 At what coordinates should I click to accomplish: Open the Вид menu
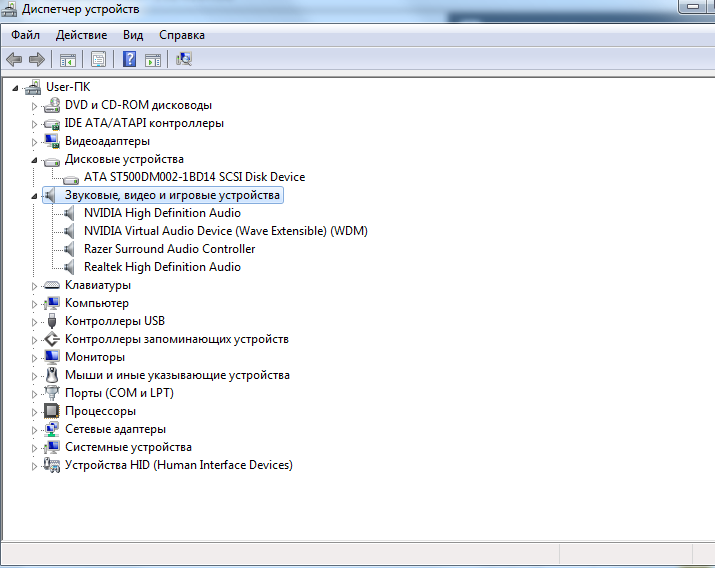tap(133, 35)
